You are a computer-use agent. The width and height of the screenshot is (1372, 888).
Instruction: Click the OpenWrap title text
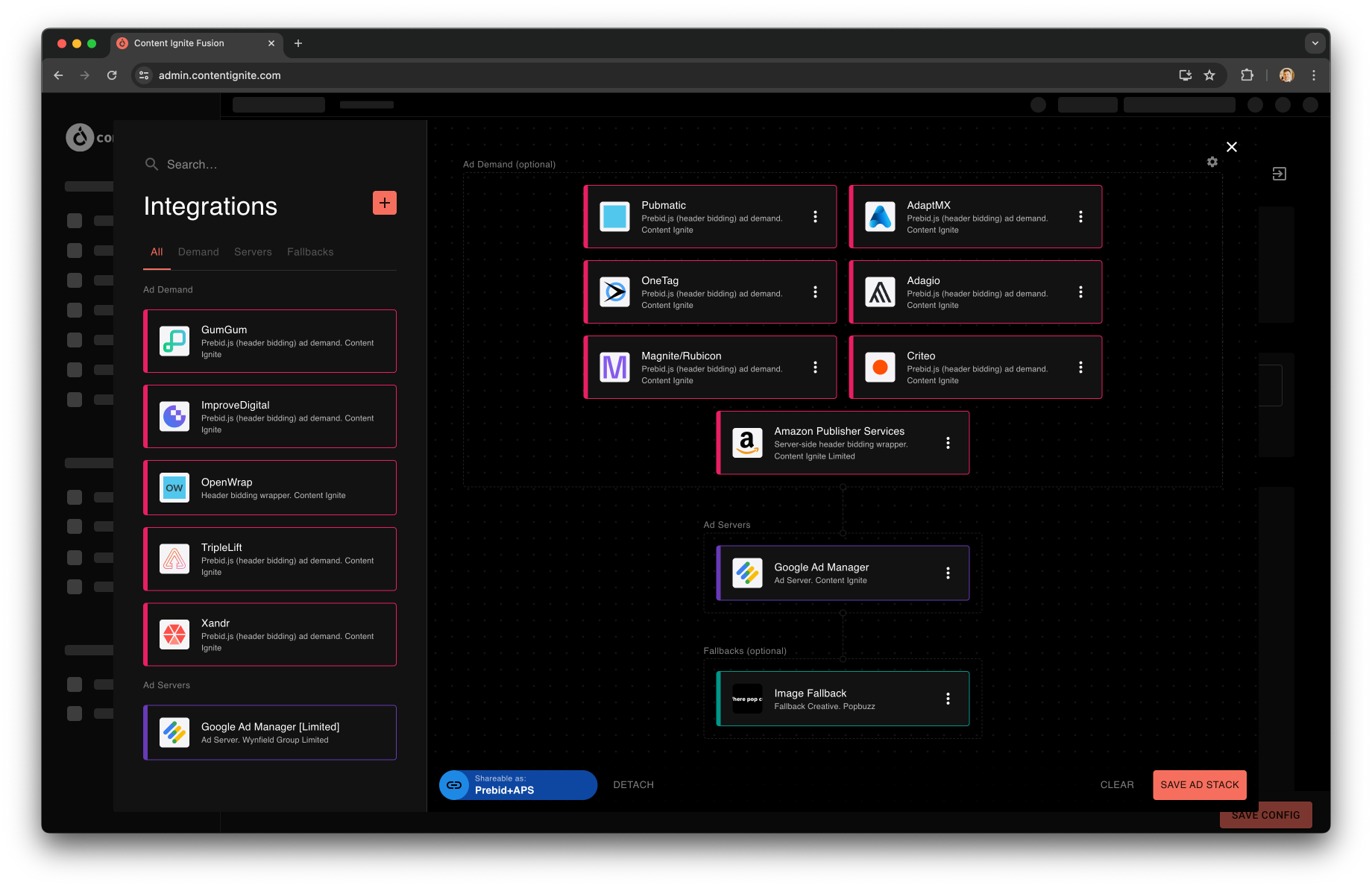[x=227, y=482]
